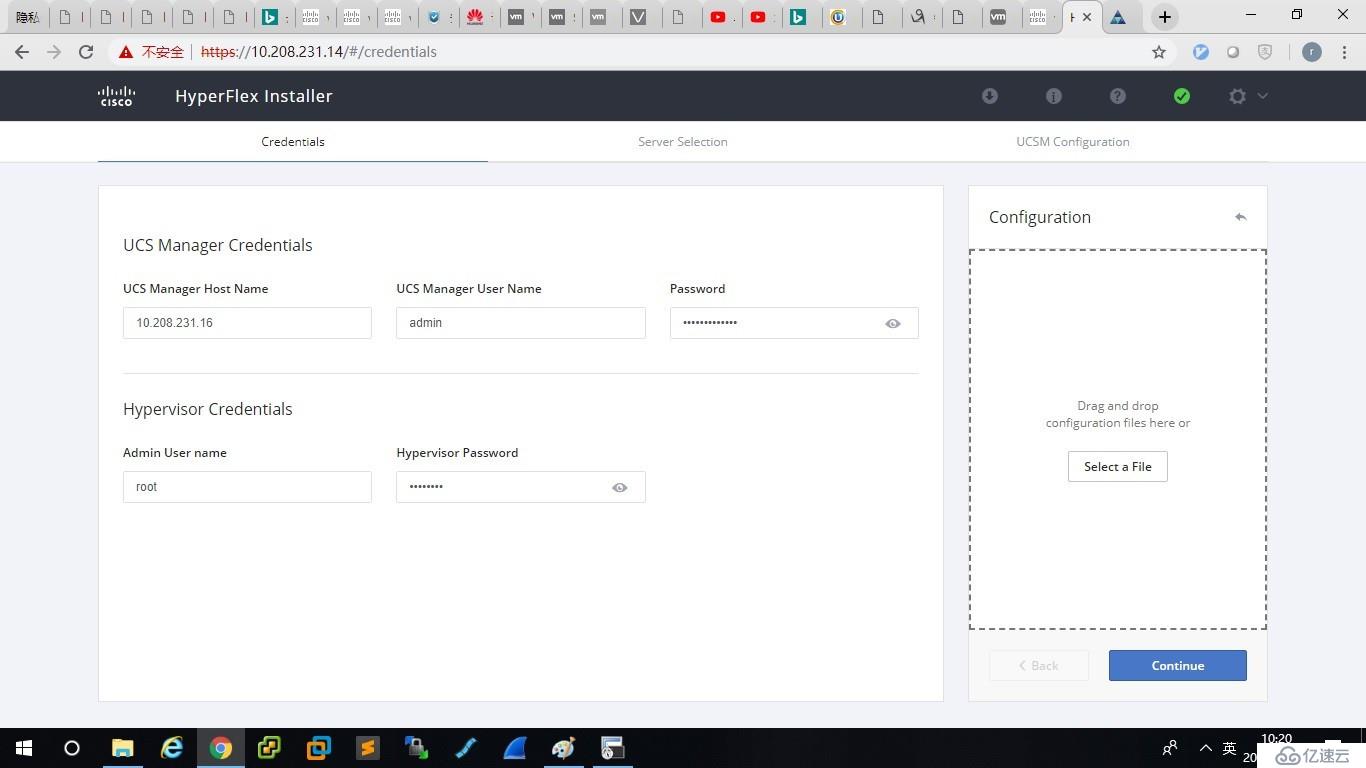Click the Back button

pyautogui.click(x=1039, y=665)
